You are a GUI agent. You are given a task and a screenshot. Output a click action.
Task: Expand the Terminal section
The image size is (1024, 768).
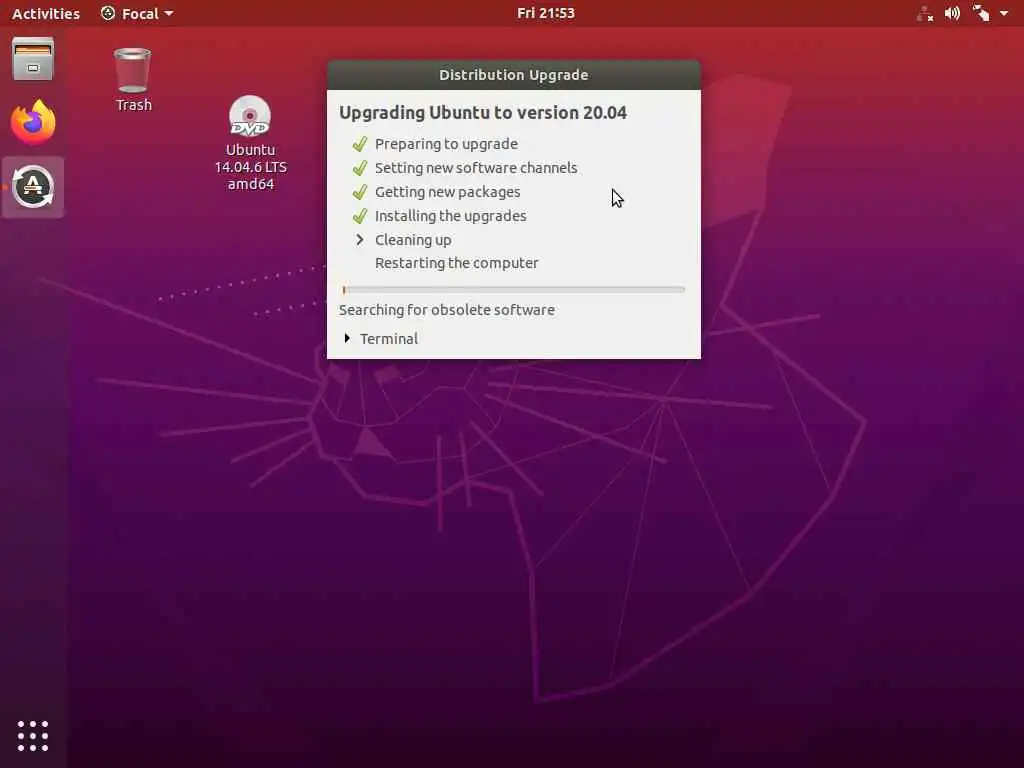(x=347, y=338)
